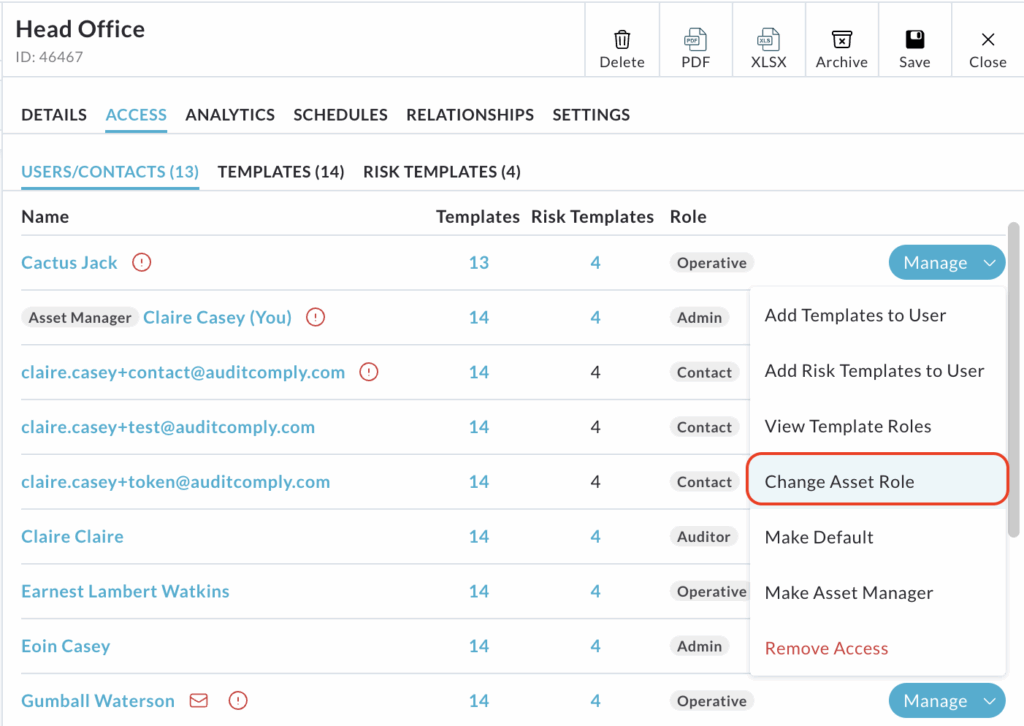Open the Risk Templates (4) sub-tab
The width and height of the screenshot is (1024, 726).
coord(441,172)
